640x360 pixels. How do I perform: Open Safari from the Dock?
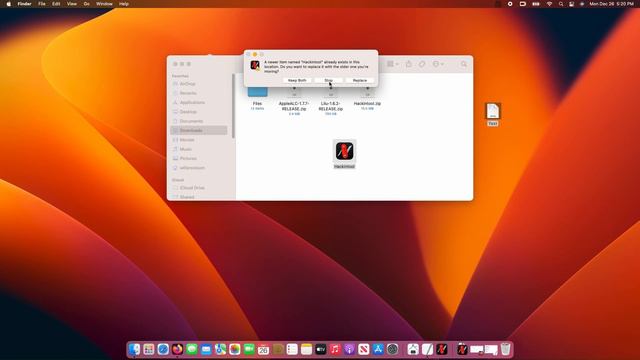[x=163, y=349]
